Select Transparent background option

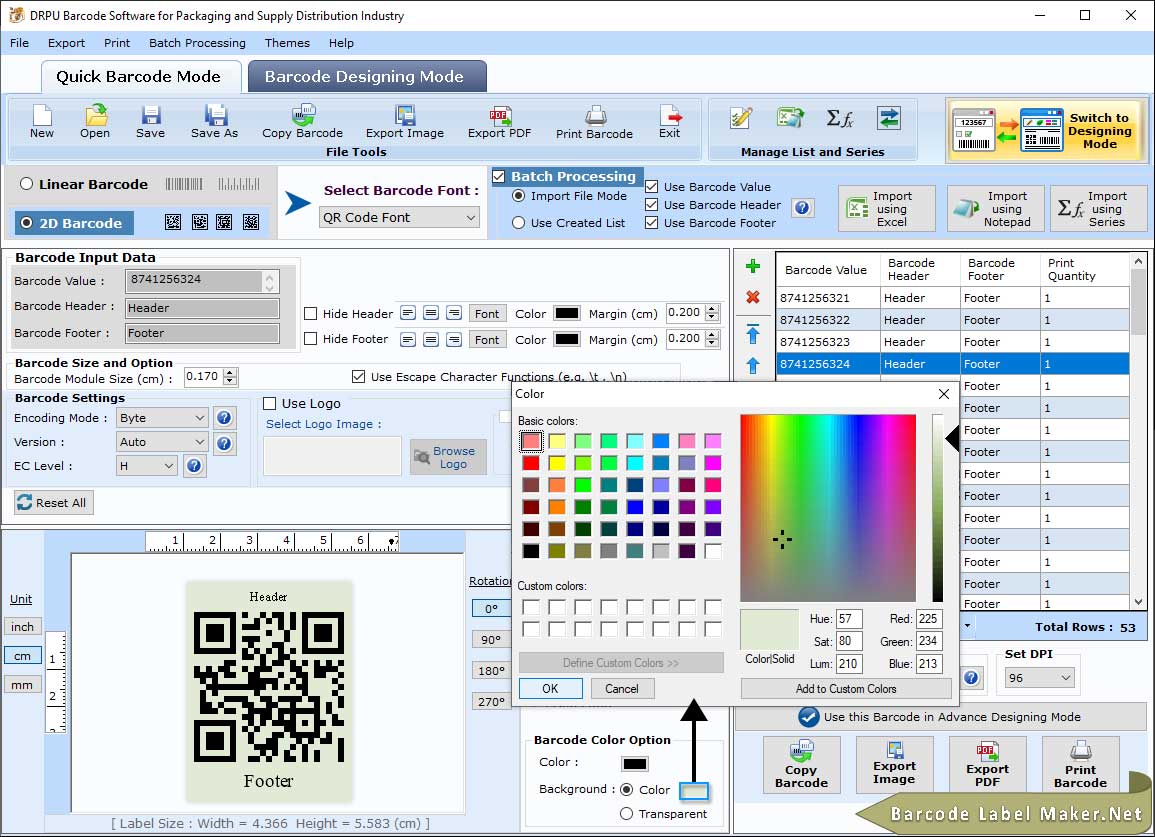(626, 814)
